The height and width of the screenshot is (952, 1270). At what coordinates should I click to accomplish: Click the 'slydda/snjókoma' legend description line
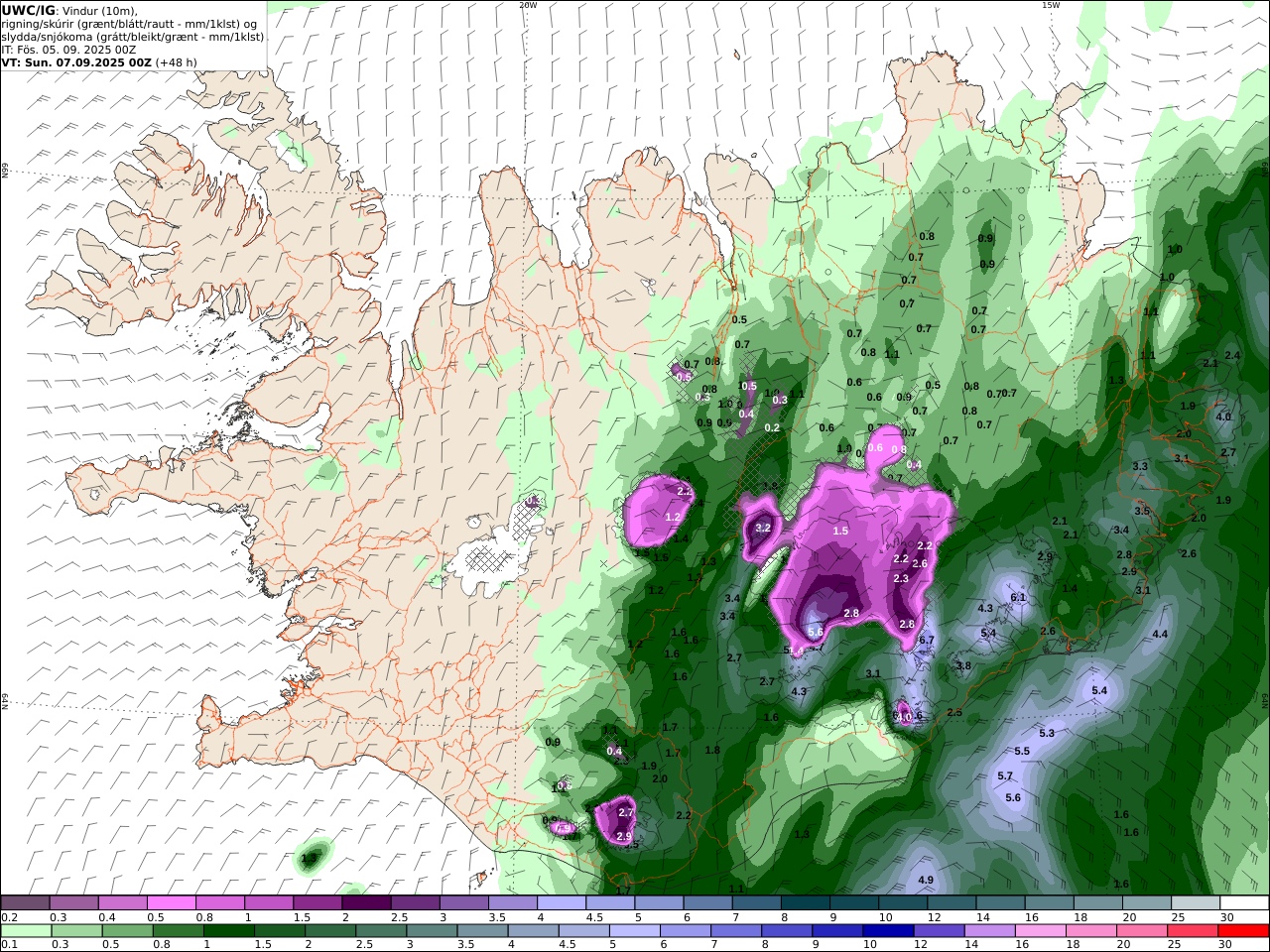point(133,37)
